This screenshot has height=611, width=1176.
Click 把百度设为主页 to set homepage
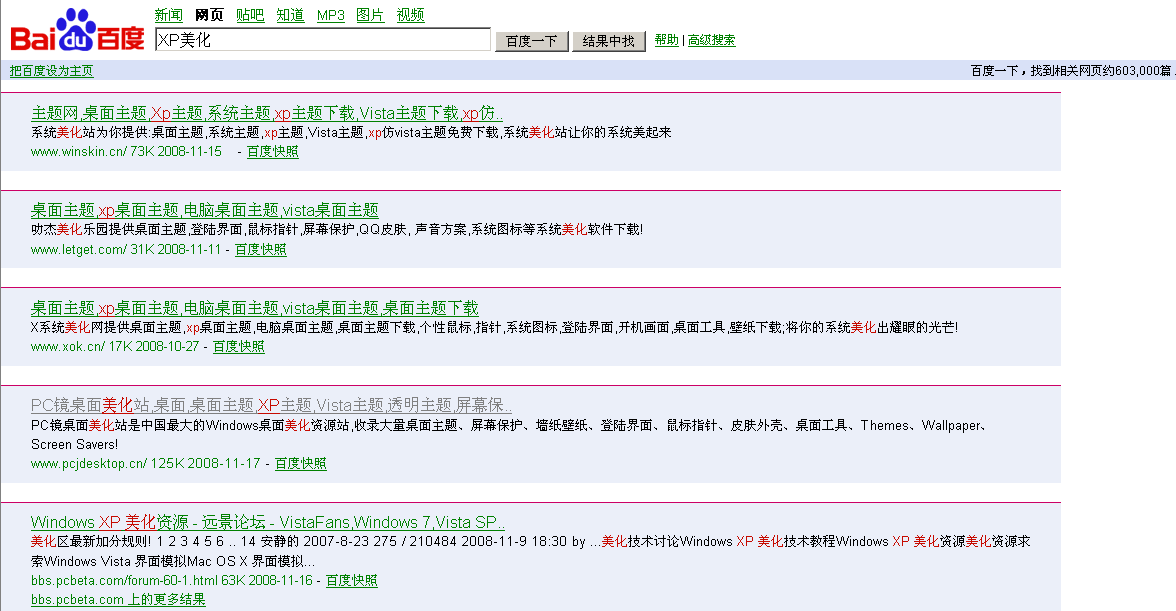point(51,71)
